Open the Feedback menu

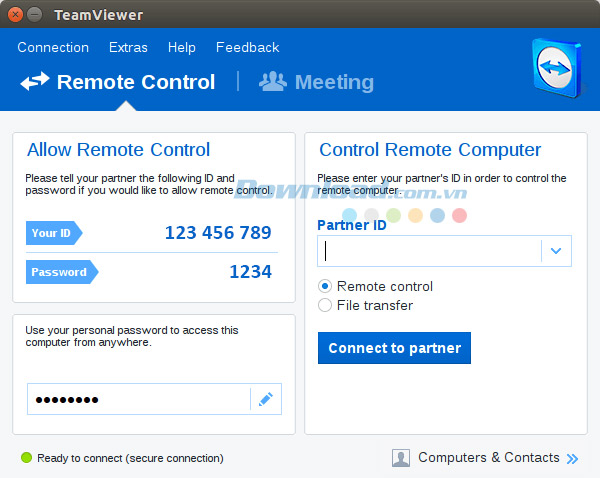247,47
